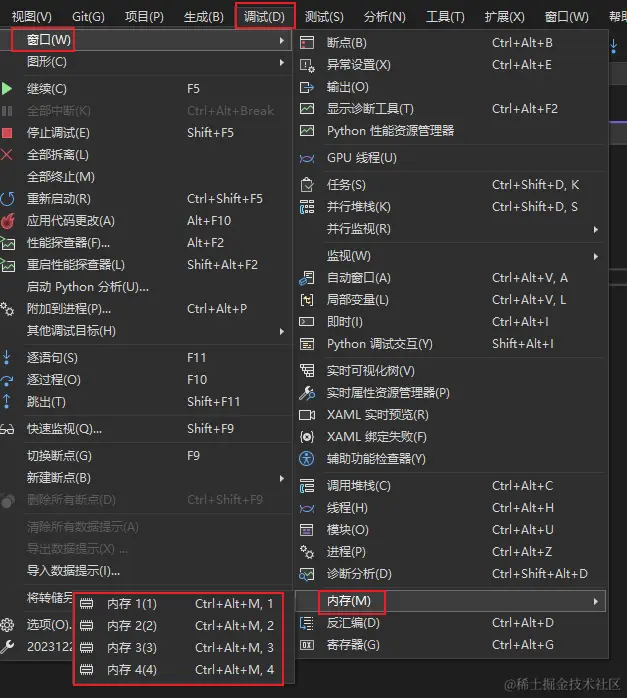Open Python 性能资源管理器 window
627x698 pixels.
point(390,131)
